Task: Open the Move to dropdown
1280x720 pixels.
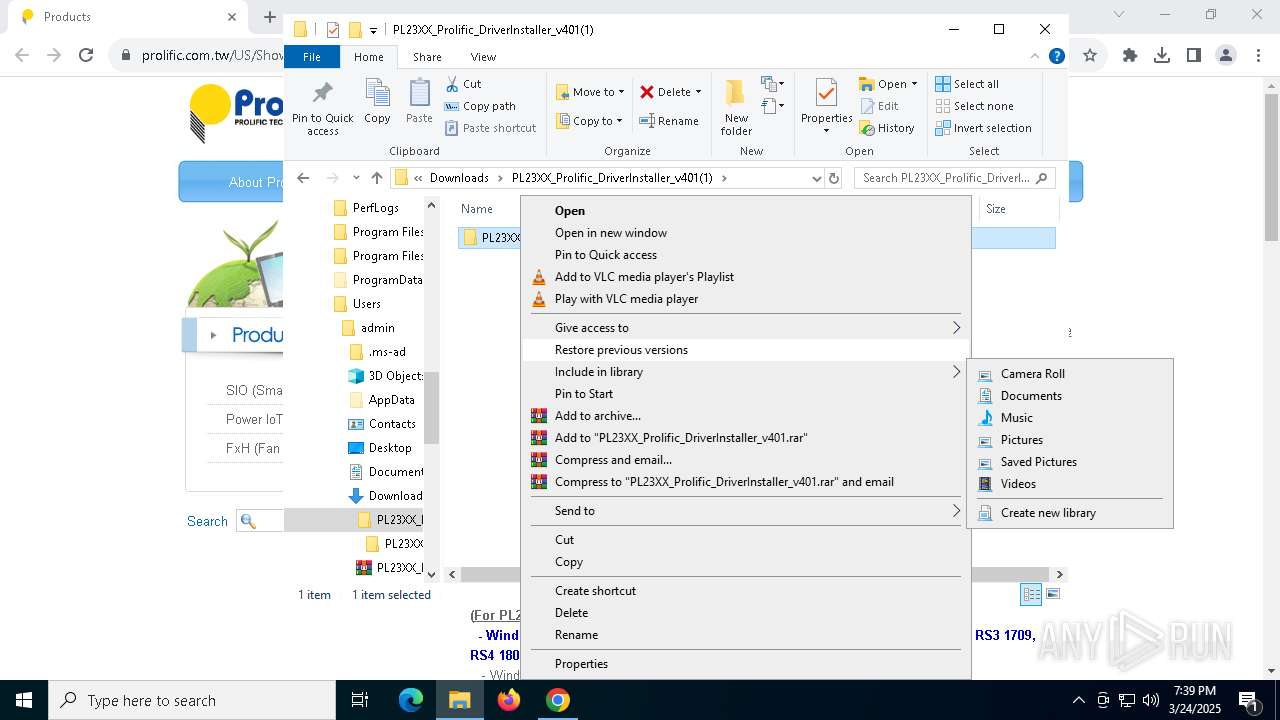Action: 591,92
